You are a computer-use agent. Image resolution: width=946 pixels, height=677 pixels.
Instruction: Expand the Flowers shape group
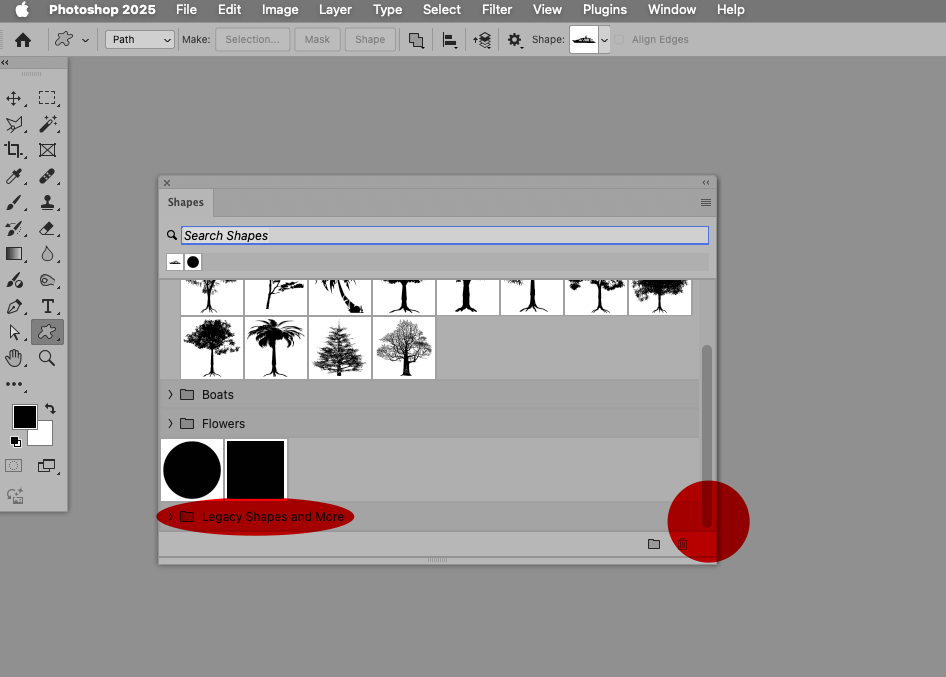170,423
